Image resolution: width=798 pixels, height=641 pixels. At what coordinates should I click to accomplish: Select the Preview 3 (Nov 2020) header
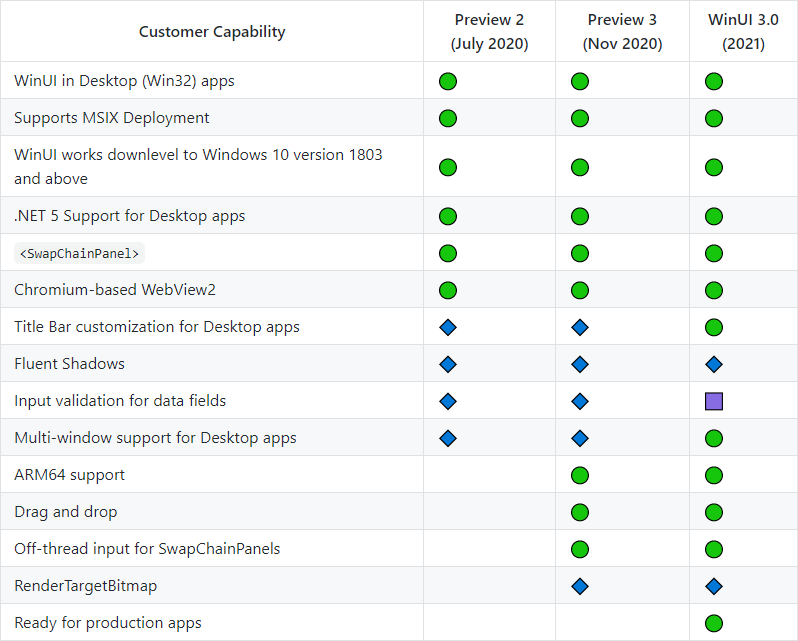click(x=622, y=32)
